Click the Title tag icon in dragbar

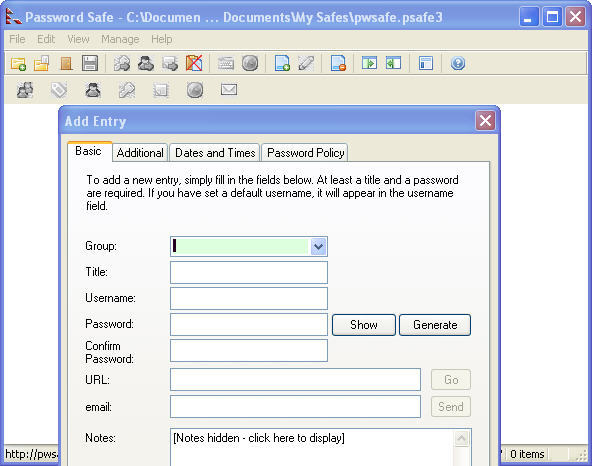click(x=59, y=90)
